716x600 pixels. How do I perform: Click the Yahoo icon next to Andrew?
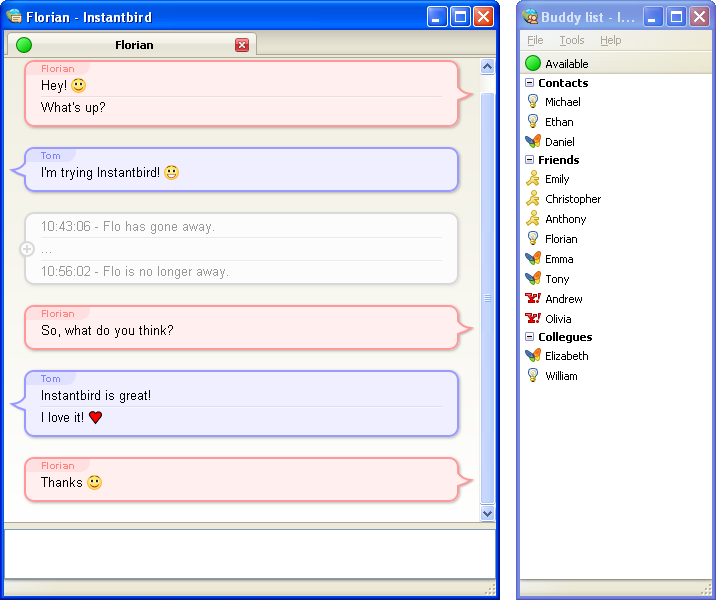pyautogui.click(x=533, y=299)
